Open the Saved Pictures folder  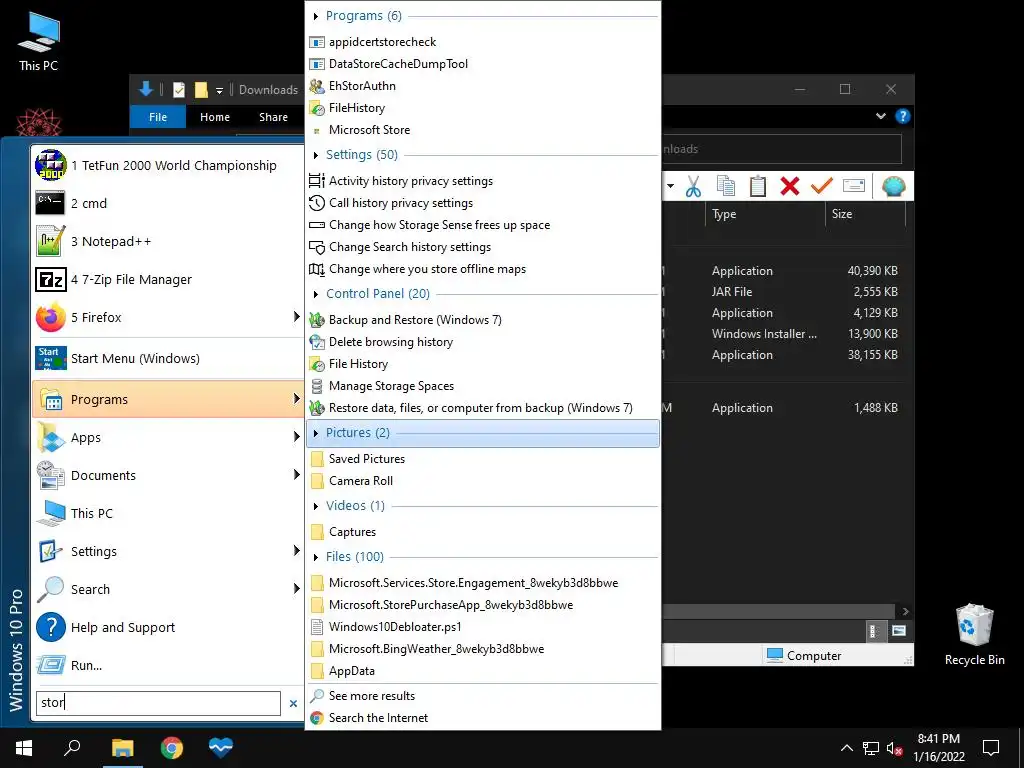click(x=483, y=458)
